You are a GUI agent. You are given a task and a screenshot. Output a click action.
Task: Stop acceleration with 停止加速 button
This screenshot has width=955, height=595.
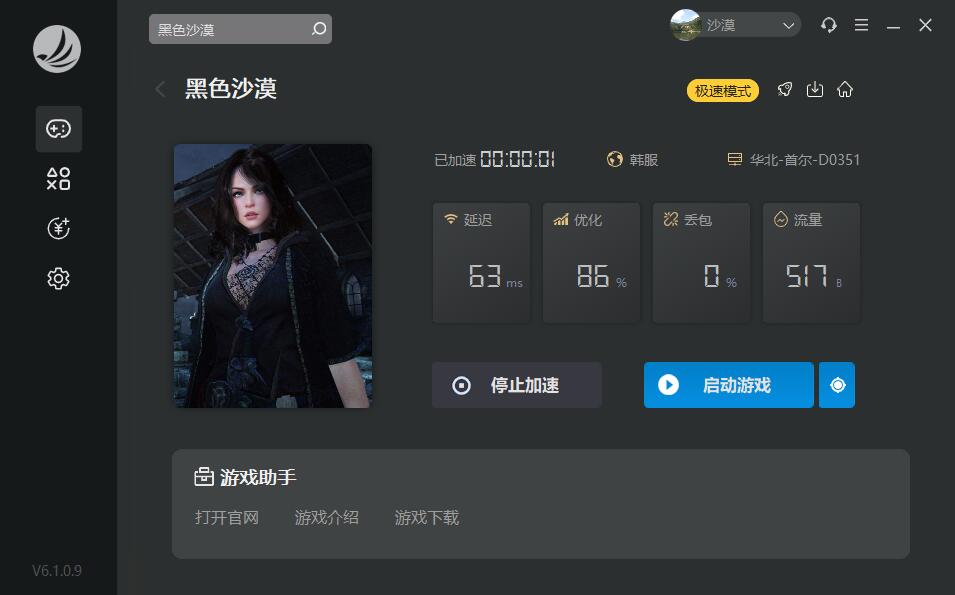pyautogui.click(x=516, y=385)
